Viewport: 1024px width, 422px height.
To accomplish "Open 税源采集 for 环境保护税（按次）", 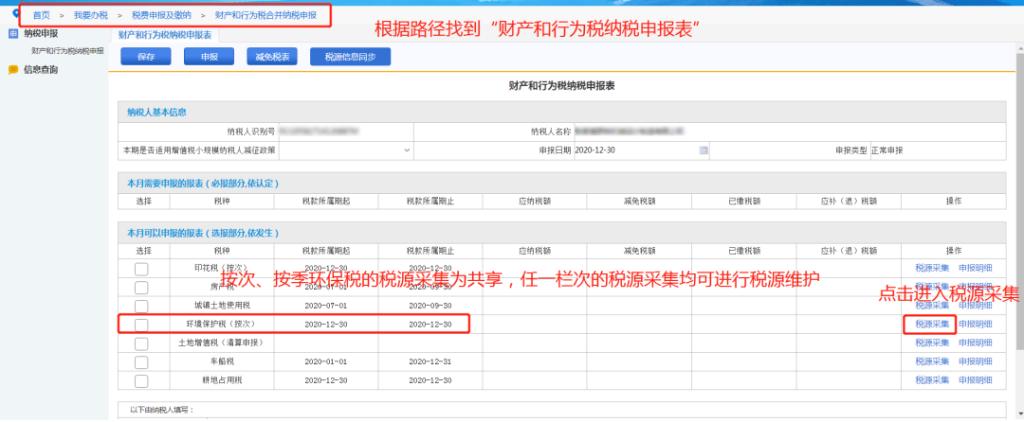I will tap(931, 324).
